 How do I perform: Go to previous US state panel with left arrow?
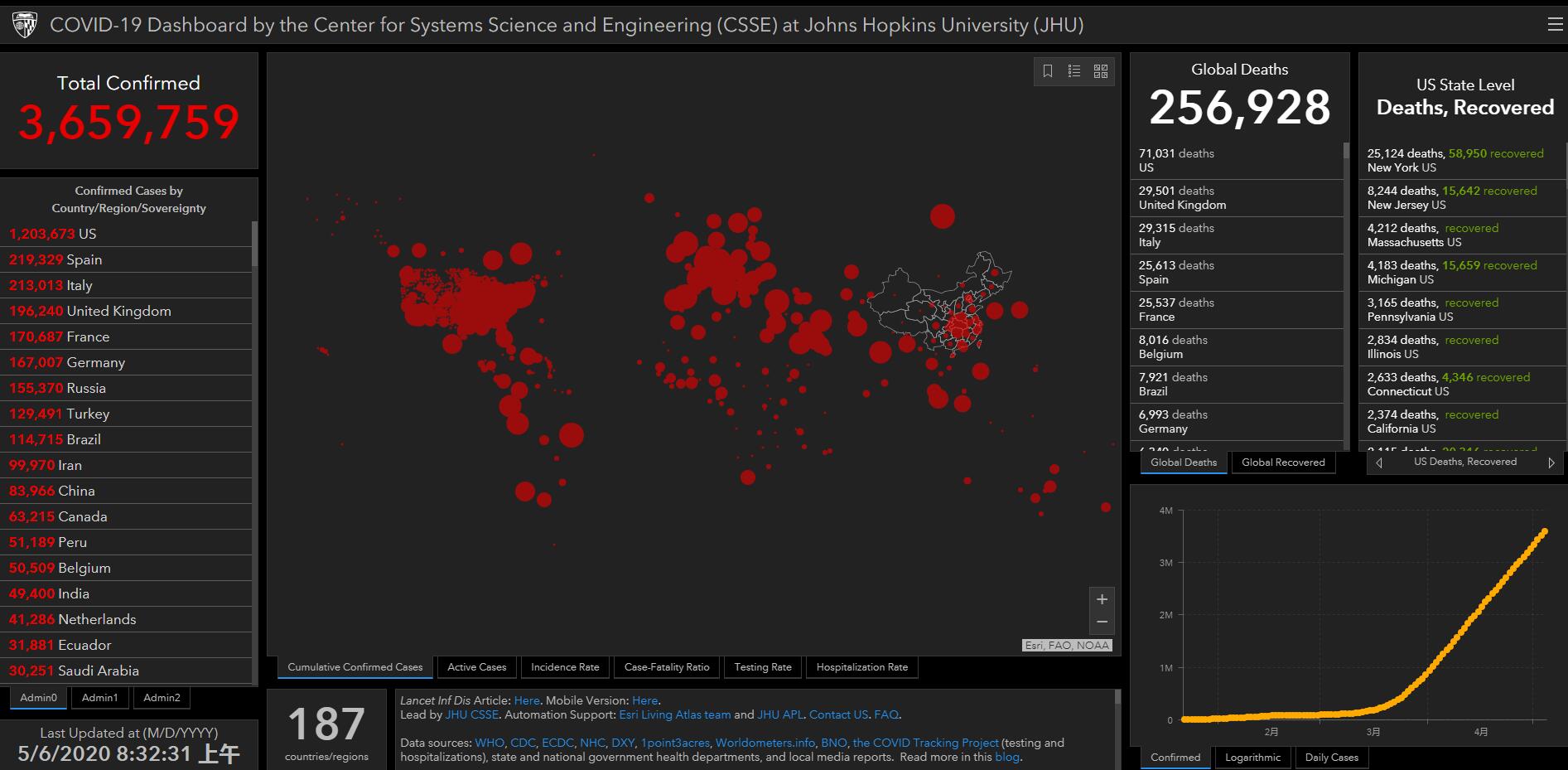1379,462
